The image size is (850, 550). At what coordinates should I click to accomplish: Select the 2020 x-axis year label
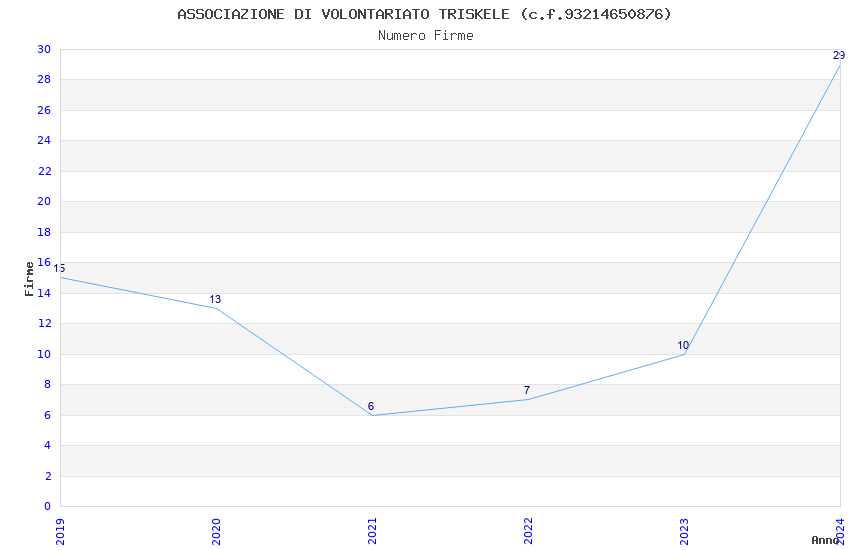pos(216,531)
